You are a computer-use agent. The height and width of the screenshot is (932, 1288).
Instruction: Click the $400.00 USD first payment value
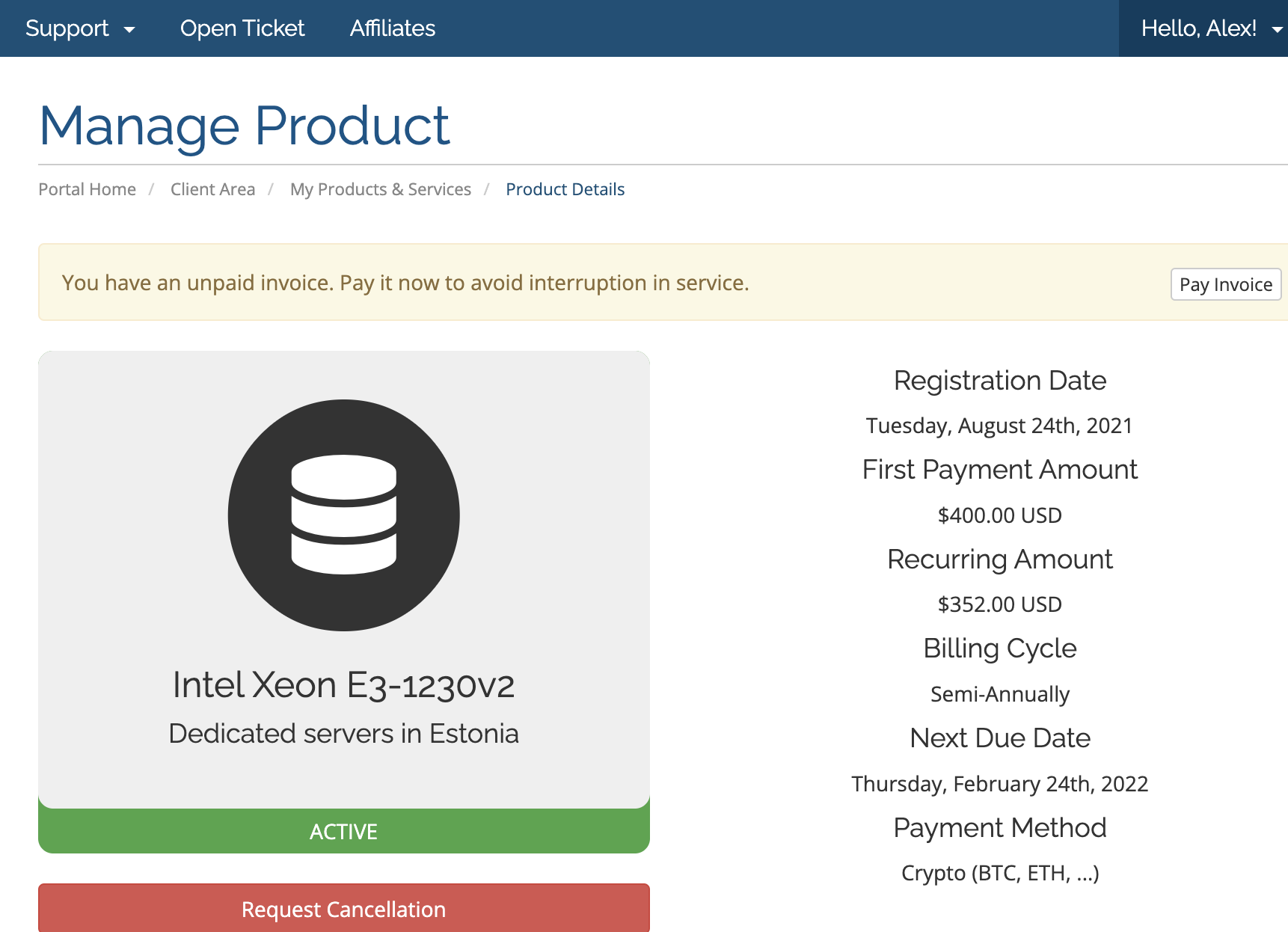pyautogui.click(x=1000, y=515)
